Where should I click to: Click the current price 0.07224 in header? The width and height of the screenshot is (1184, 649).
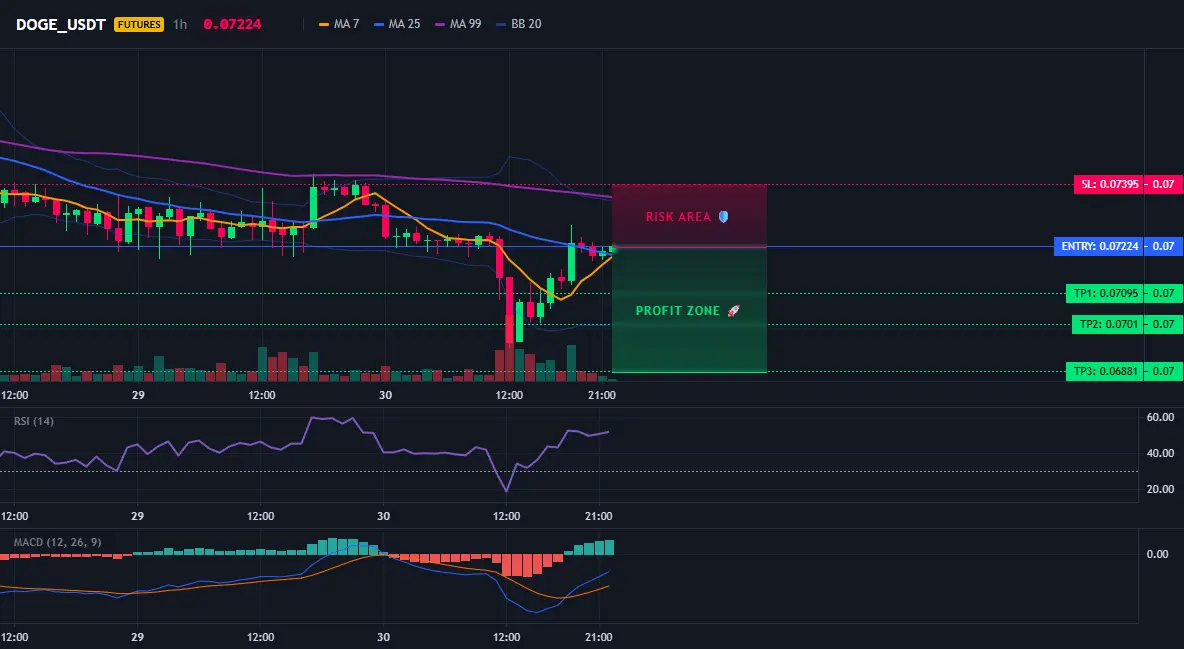232,24
